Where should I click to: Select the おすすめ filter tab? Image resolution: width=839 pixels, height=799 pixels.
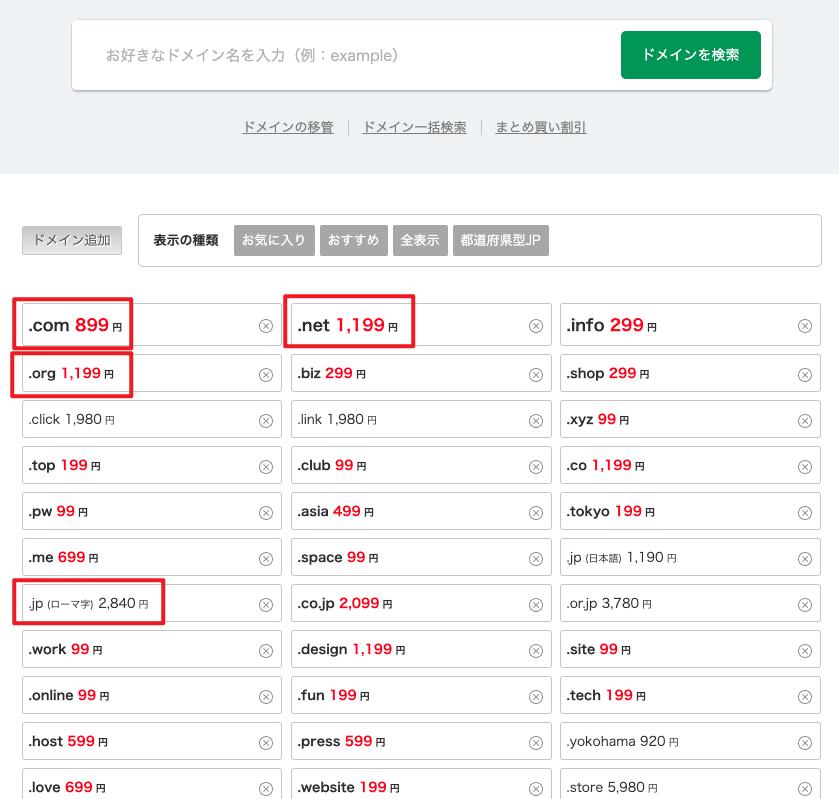[x=354, y=240]
